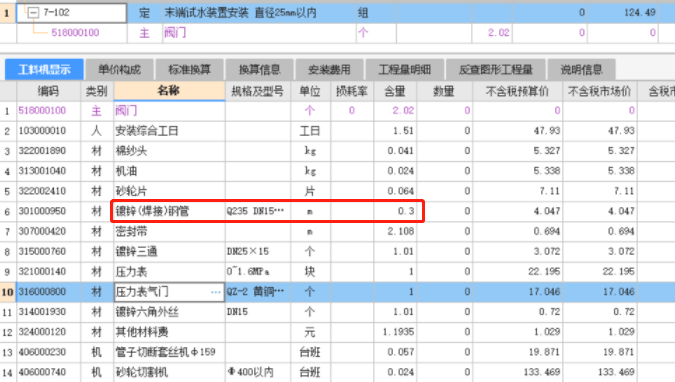The width and height of the screenshot is (675, 382).
Task: Switch to the 工程量明细 tab
Action: tap(405, 69)
